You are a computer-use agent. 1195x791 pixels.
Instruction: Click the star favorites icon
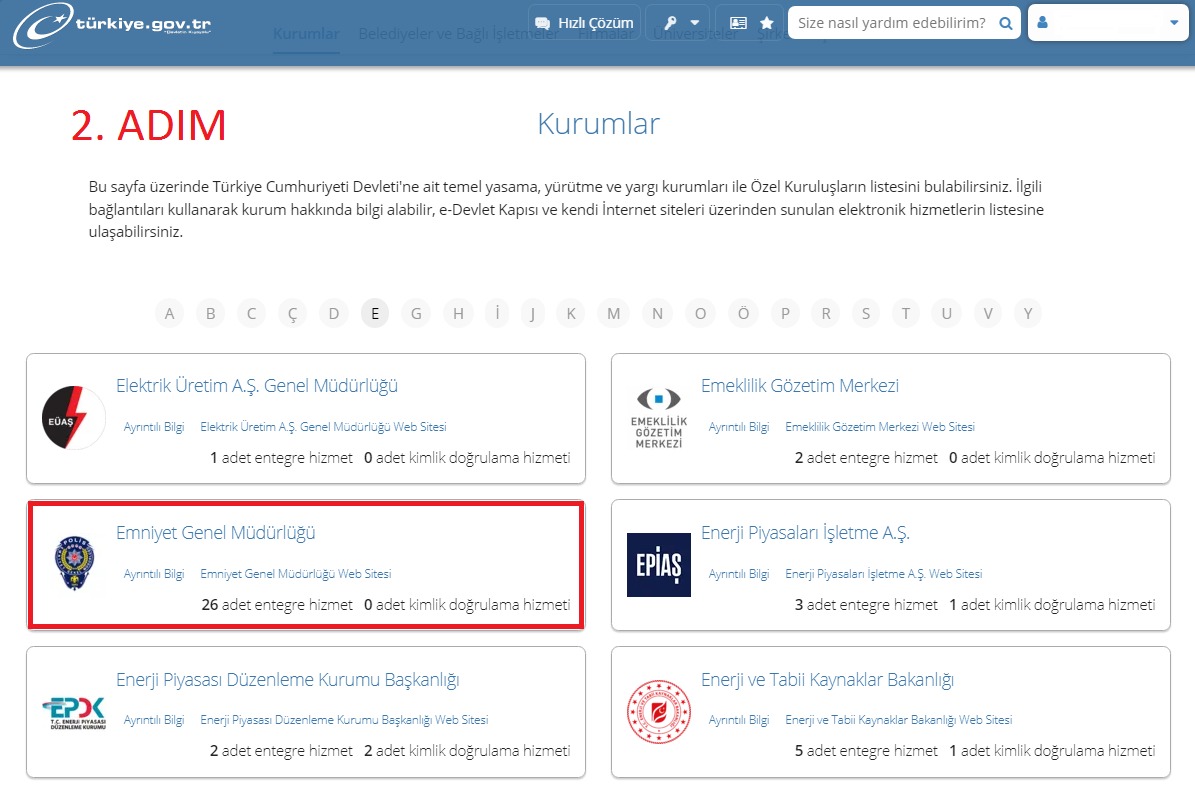[x=766, y=22]
